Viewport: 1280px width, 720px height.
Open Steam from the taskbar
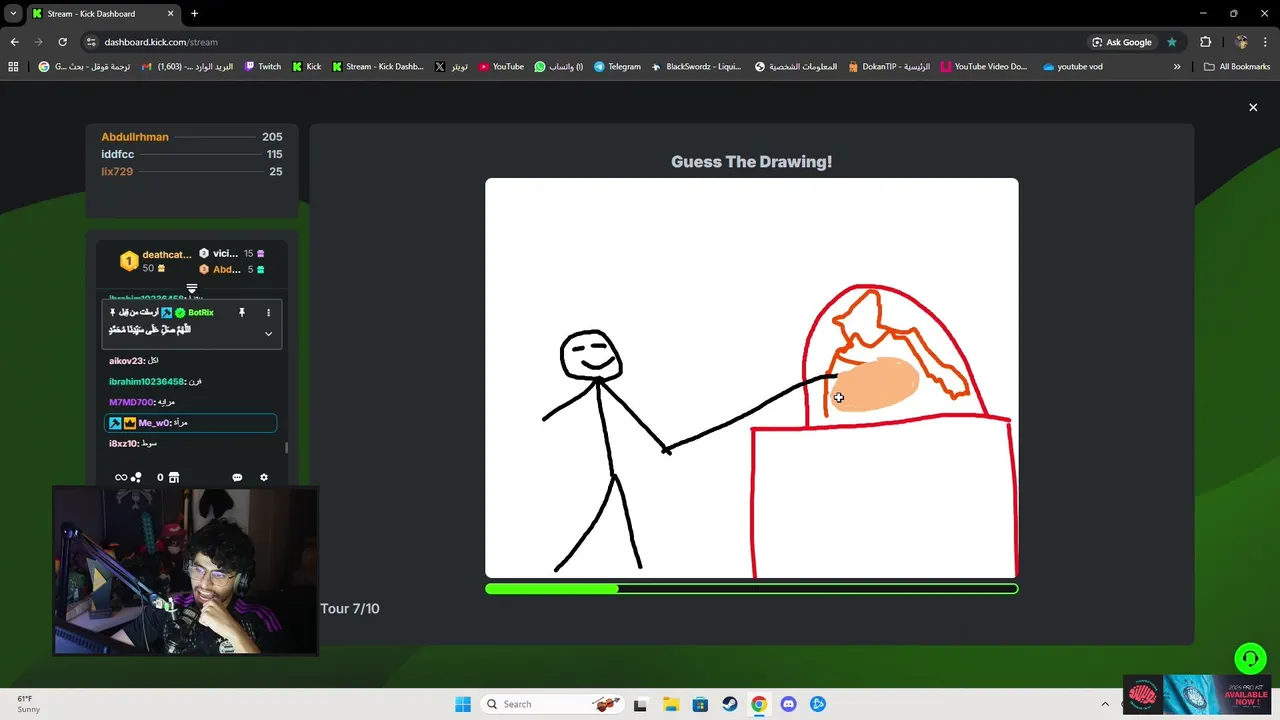[730, 704]
